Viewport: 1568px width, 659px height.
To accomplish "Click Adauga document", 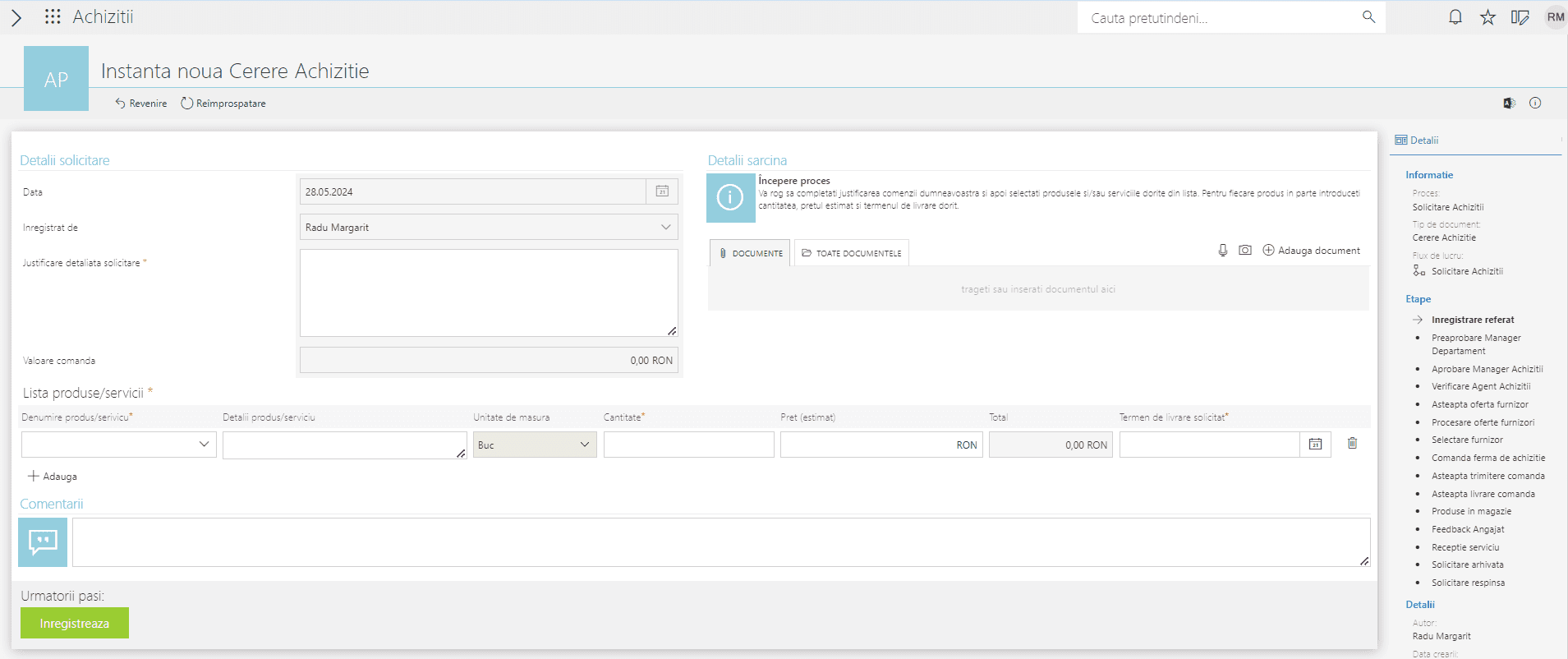I will tap(1311, 250).
